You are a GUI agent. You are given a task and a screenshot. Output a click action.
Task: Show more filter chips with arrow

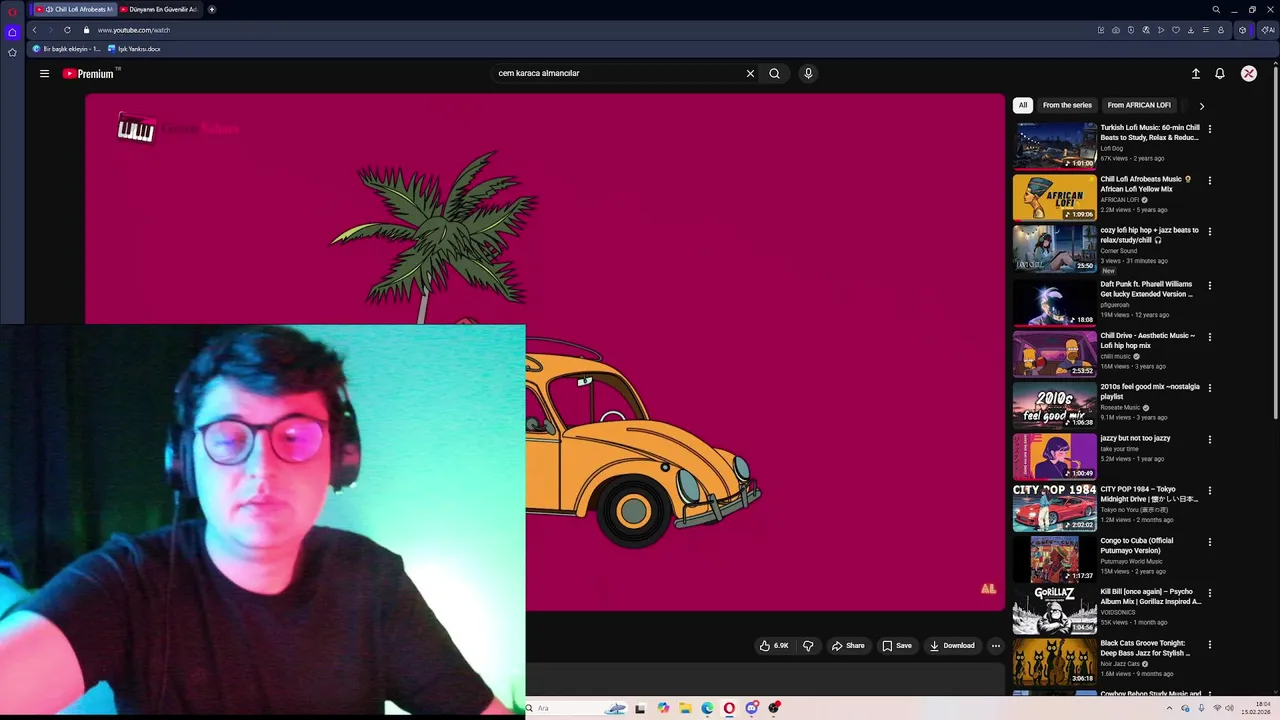pos(1201,105)
